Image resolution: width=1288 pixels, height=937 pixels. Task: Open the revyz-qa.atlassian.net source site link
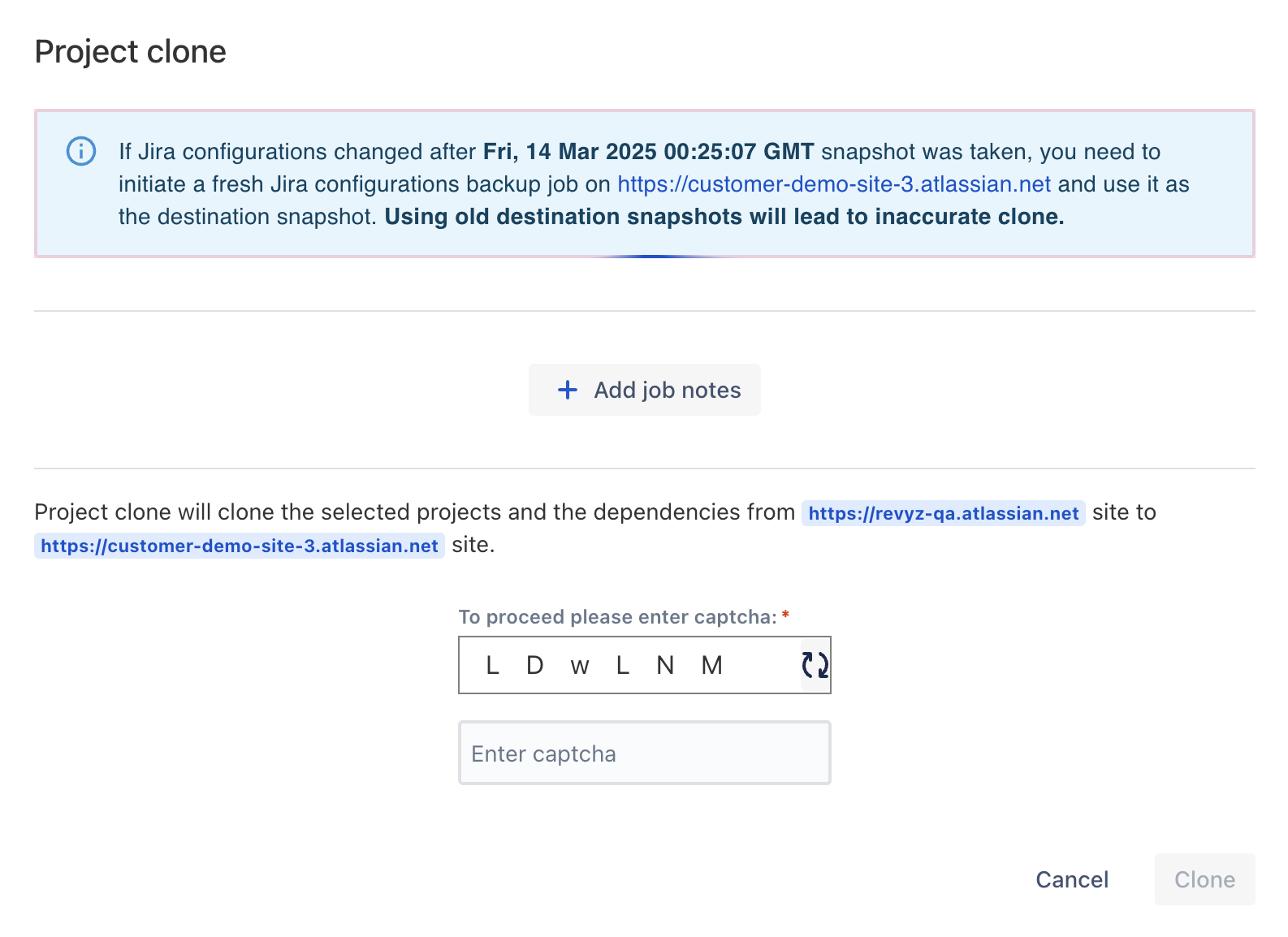[x=943, y=513]
